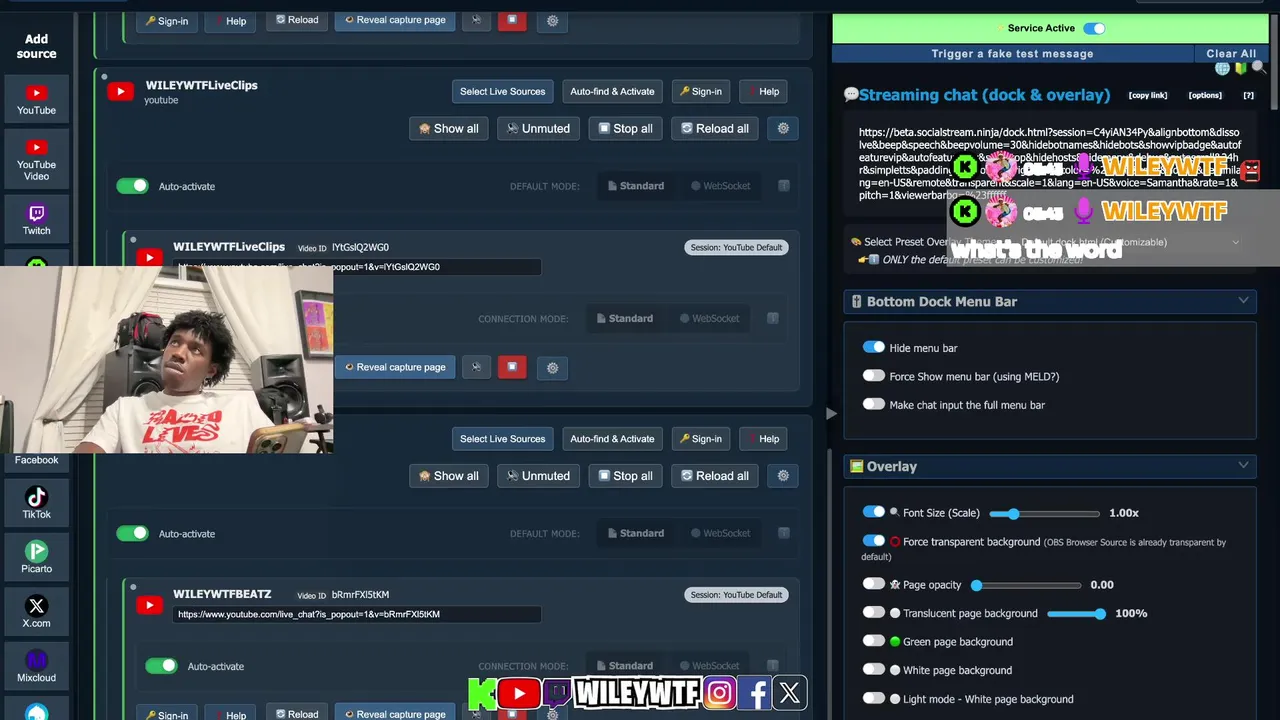Click first Select Live Sources button
Image resolution: width=1280 pixels, height=720 pixels.
(502, 91)
